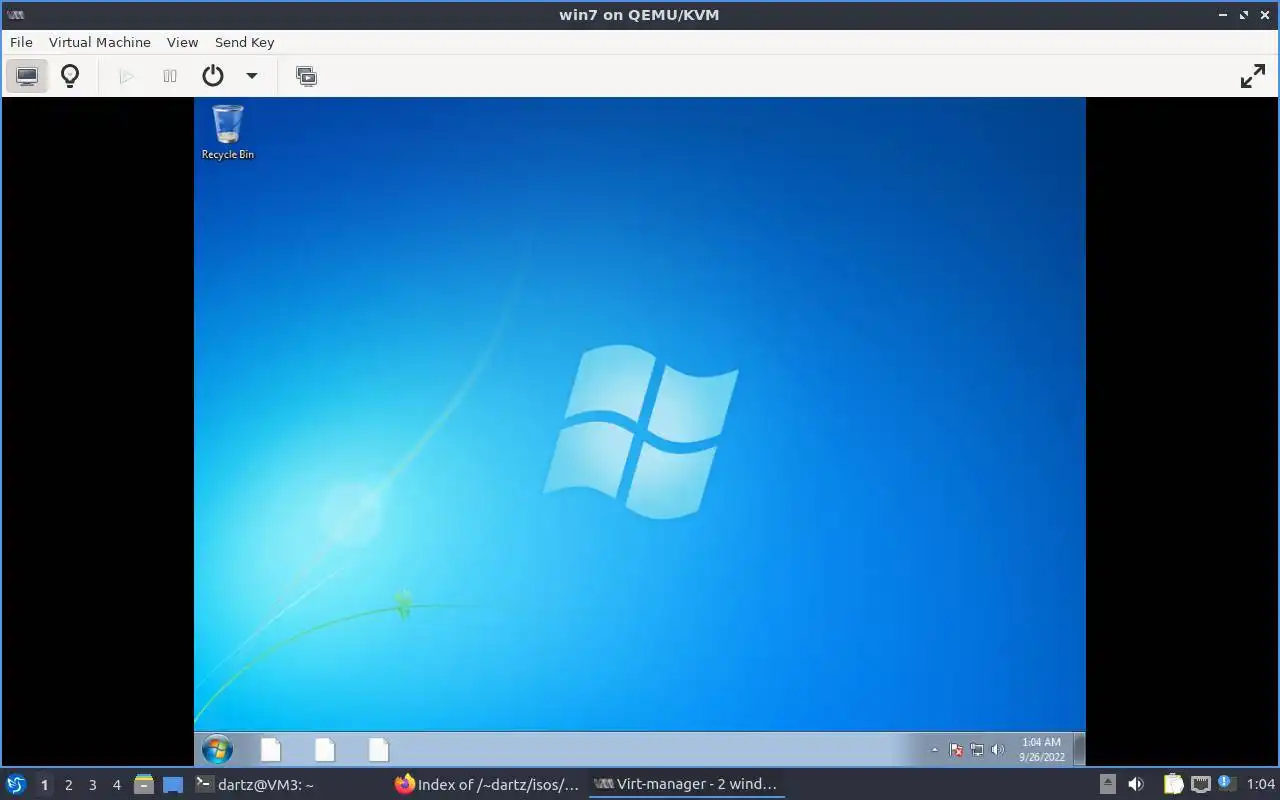
Task: Minimize the win7 on QEMU/KVM window
Action: click(1223, 15)
